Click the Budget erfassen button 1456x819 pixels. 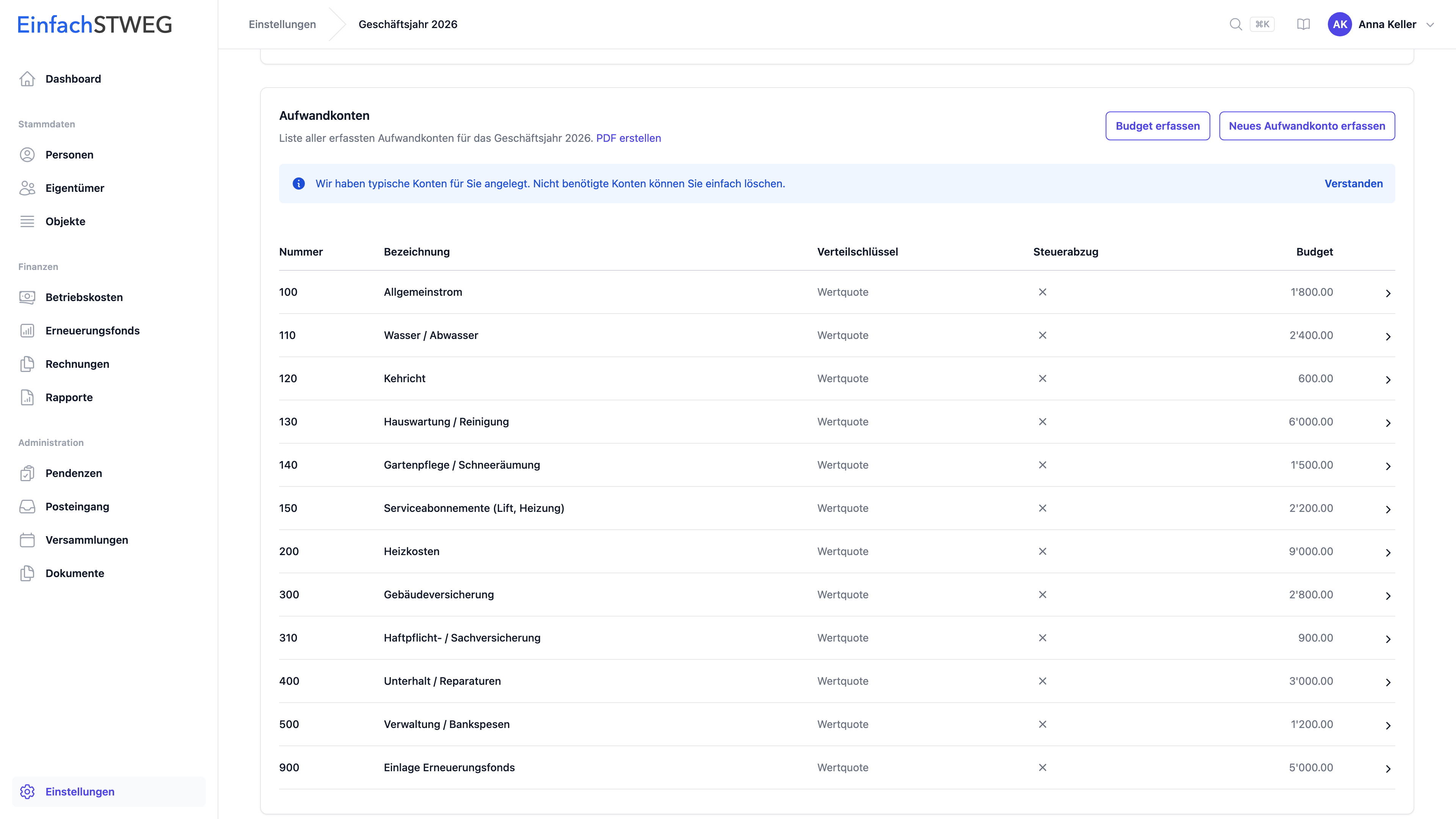[1158, 126]
